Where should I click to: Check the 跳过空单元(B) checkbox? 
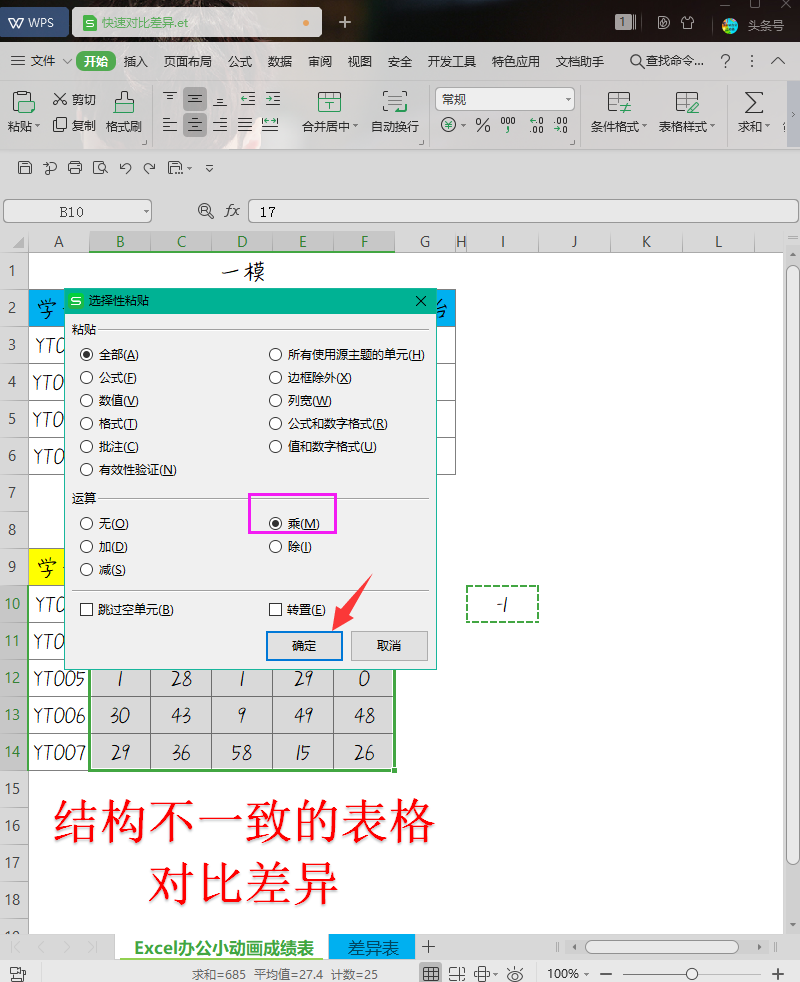pos(86,609)
